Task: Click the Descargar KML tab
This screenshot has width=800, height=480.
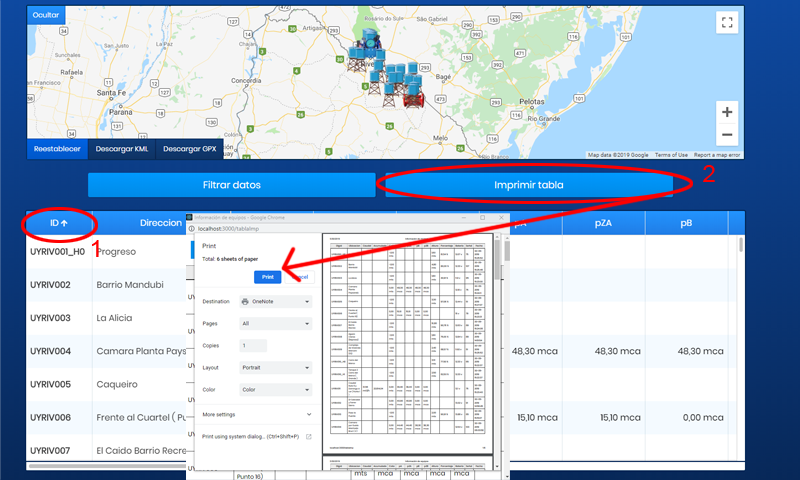Action: pyautogui.click(x=120, y=149)
